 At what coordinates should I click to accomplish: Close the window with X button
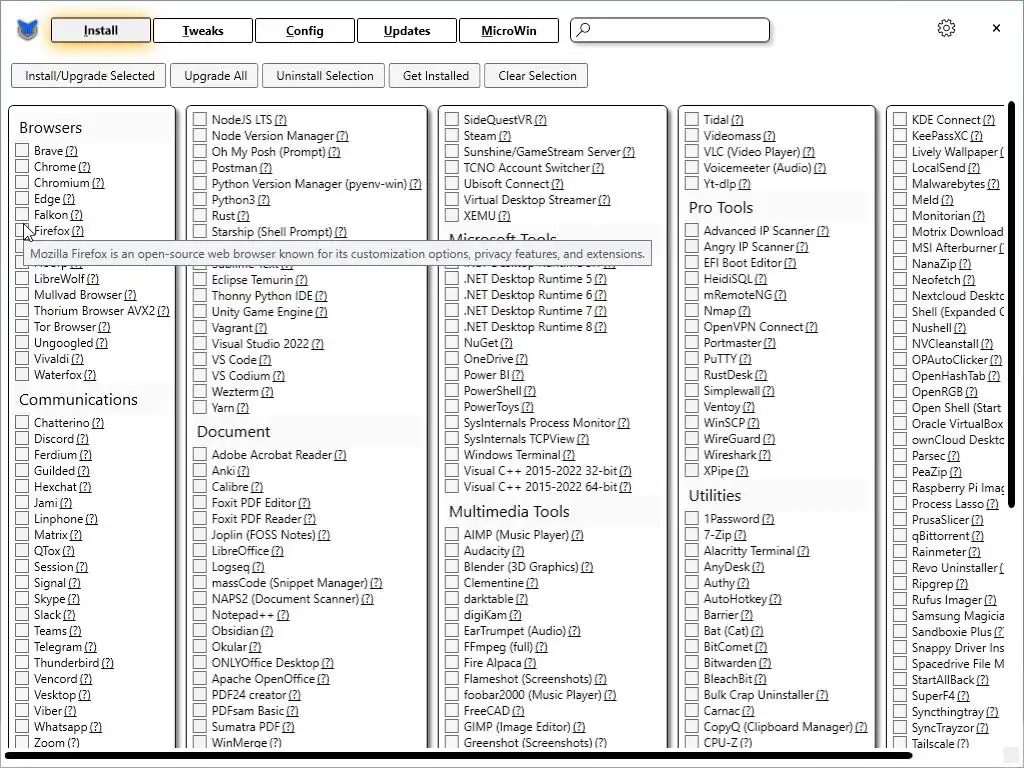pyautogui.click(x=996, y=28)
